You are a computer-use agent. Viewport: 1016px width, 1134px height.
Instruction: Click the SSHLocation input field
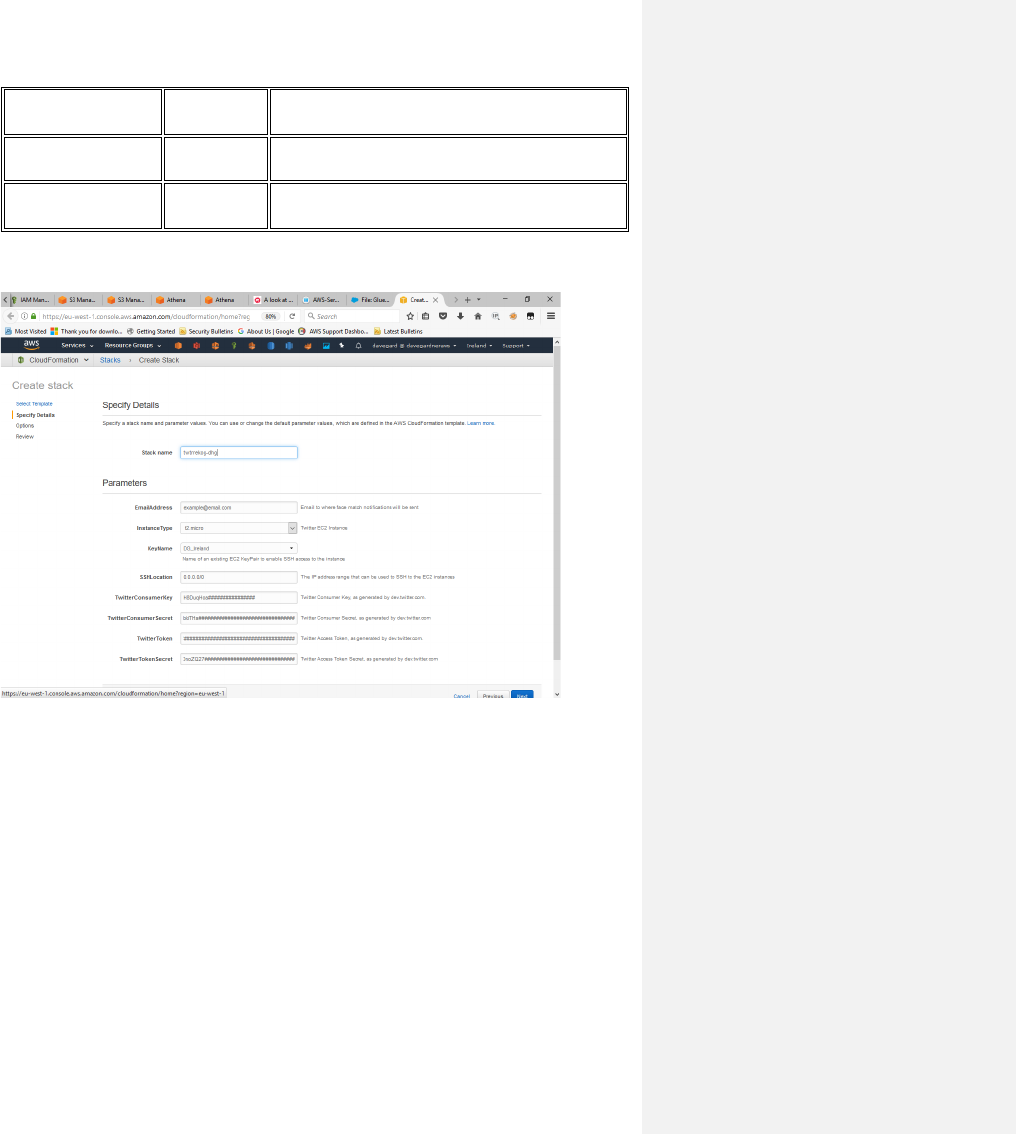[x=239, y=577]
